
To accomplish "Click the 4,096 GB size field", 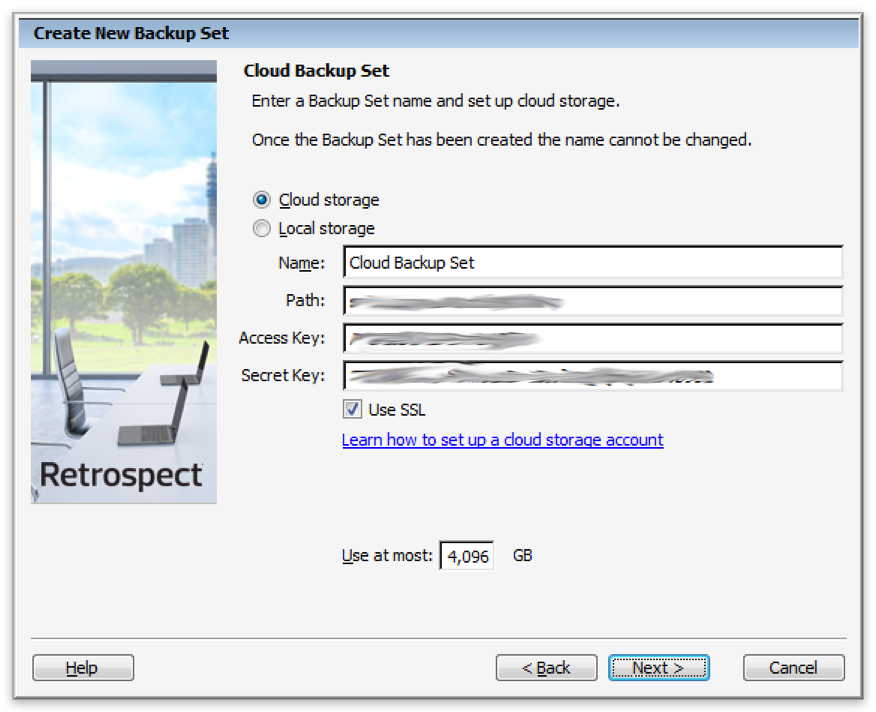I will [467, 556].
